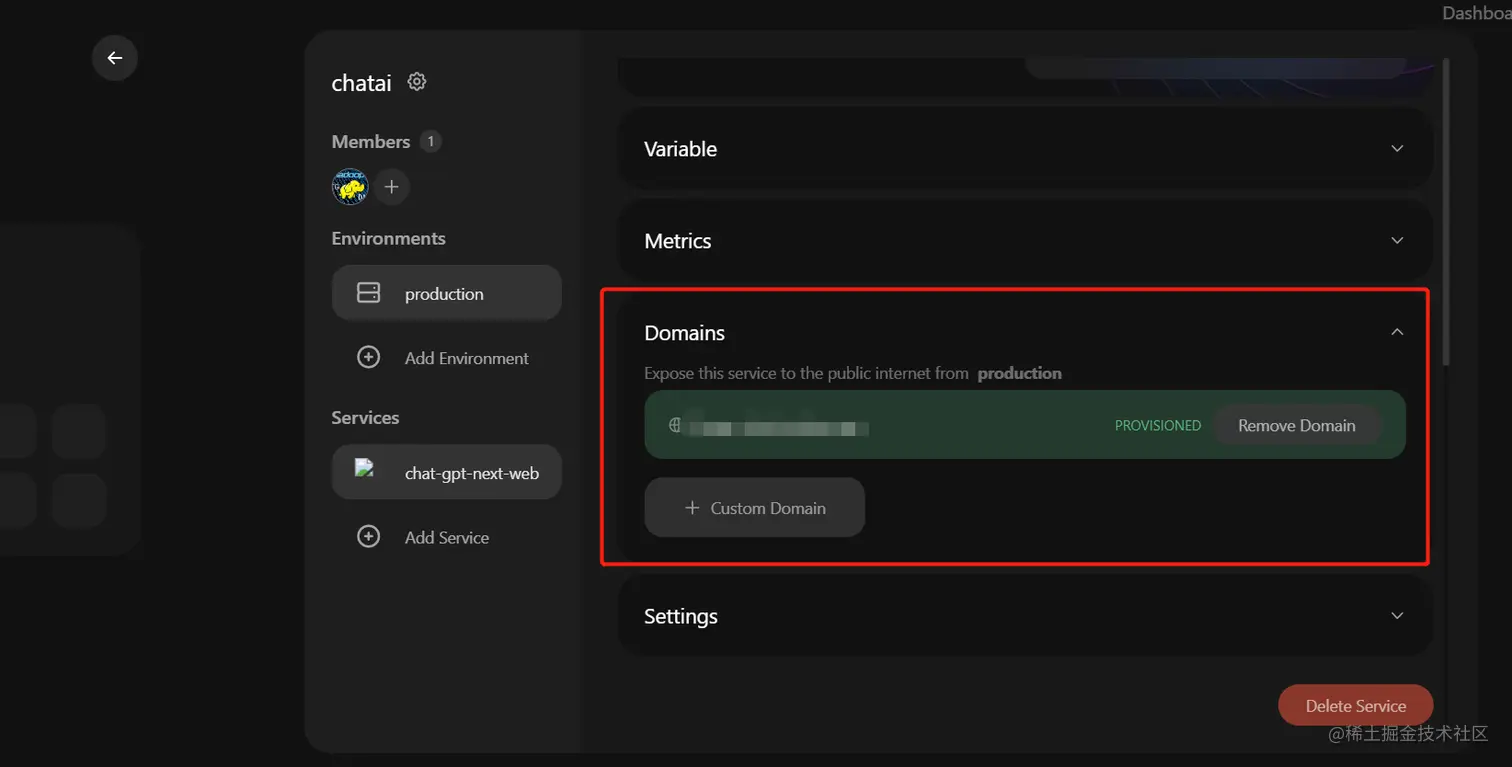
Task: Expand the Metrics section
Action: coord(1023,240)
